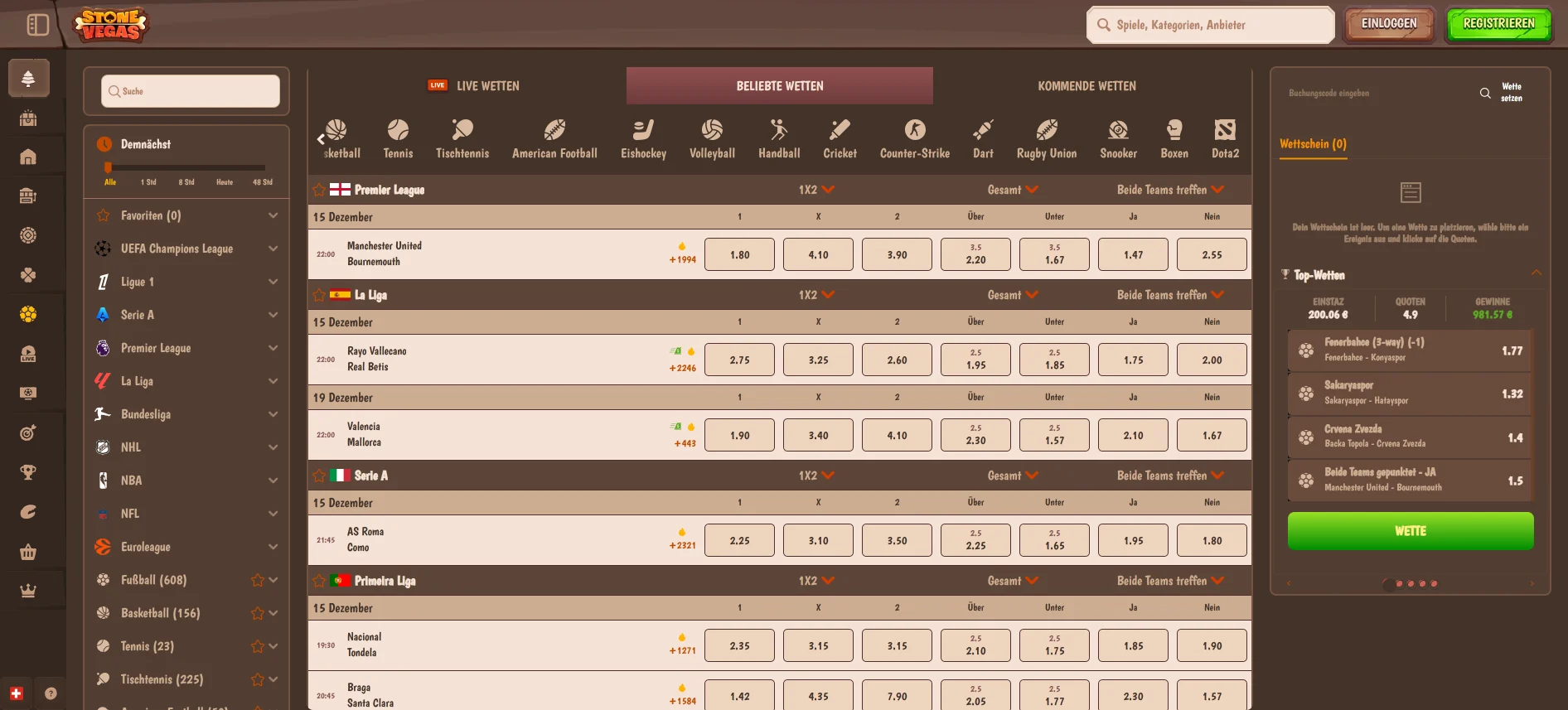This screenshot has height=710, width=1568.
Task: Select the Volleyball sport icon
Action: pos(712,138)
